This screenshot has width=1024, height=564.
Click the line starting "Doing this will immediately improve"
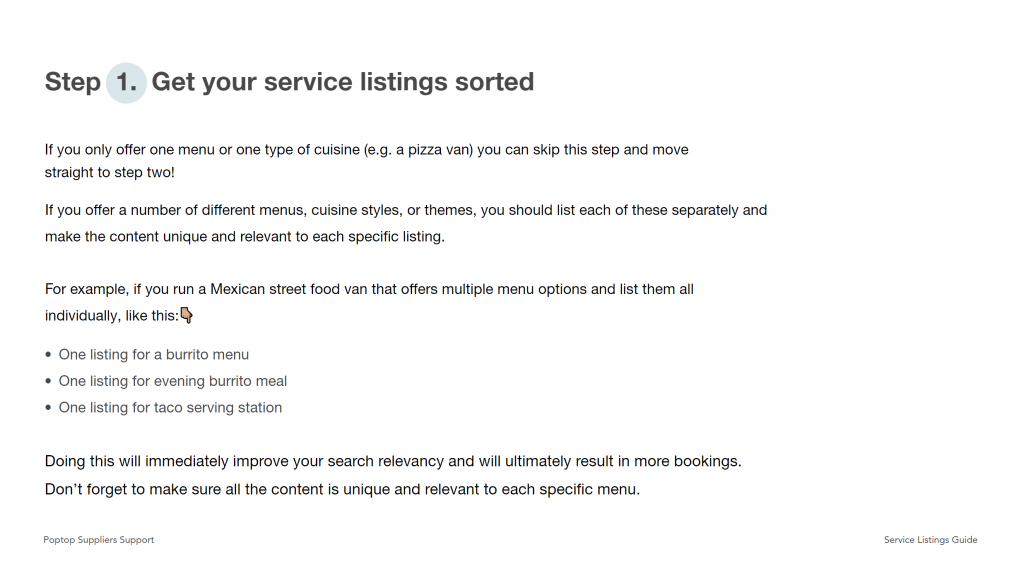pos(393,462)
